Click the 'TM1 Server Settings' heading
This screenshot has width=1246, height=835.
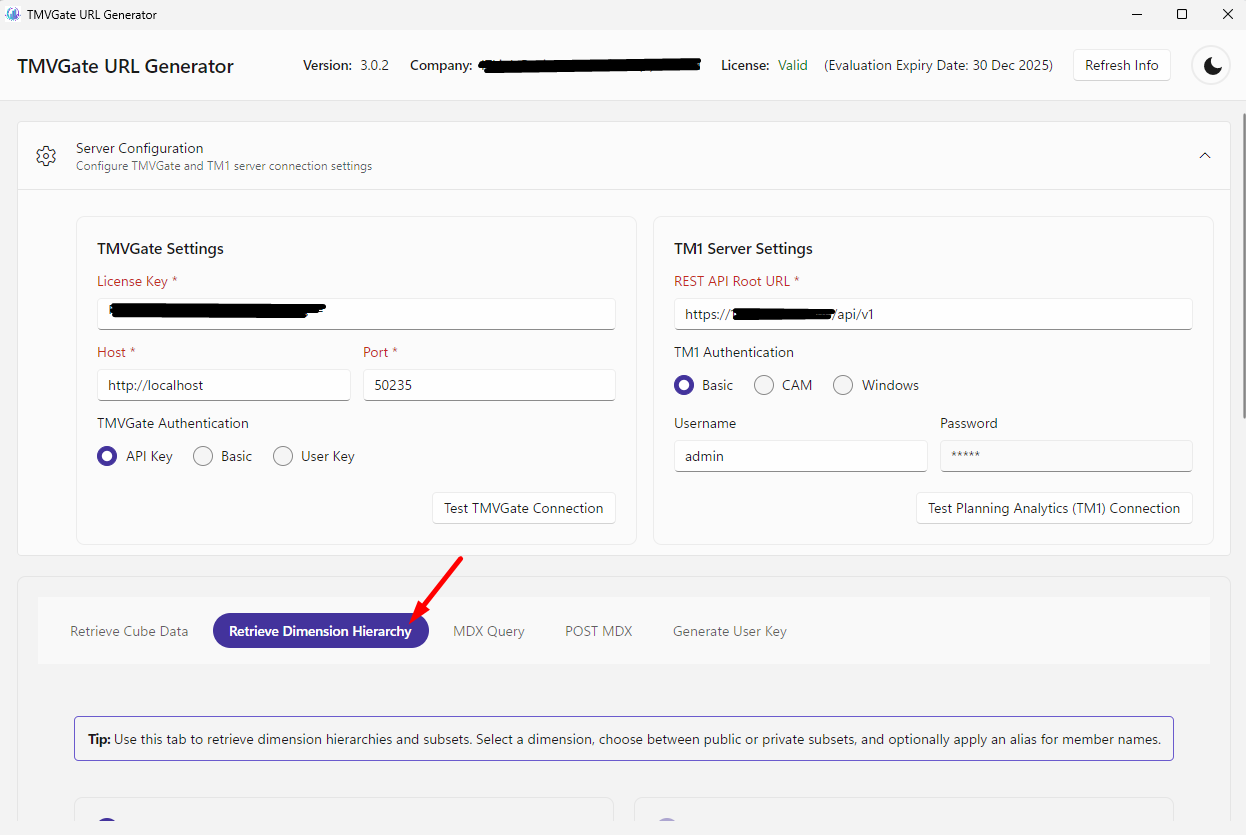point(743,249)
